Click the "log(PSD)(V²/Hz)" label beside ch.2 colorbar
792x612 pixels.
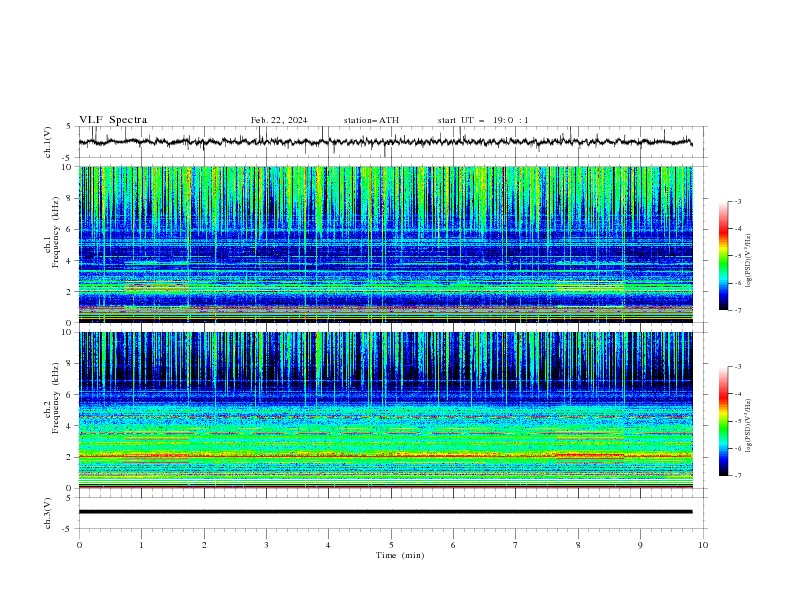pos(749,425)
